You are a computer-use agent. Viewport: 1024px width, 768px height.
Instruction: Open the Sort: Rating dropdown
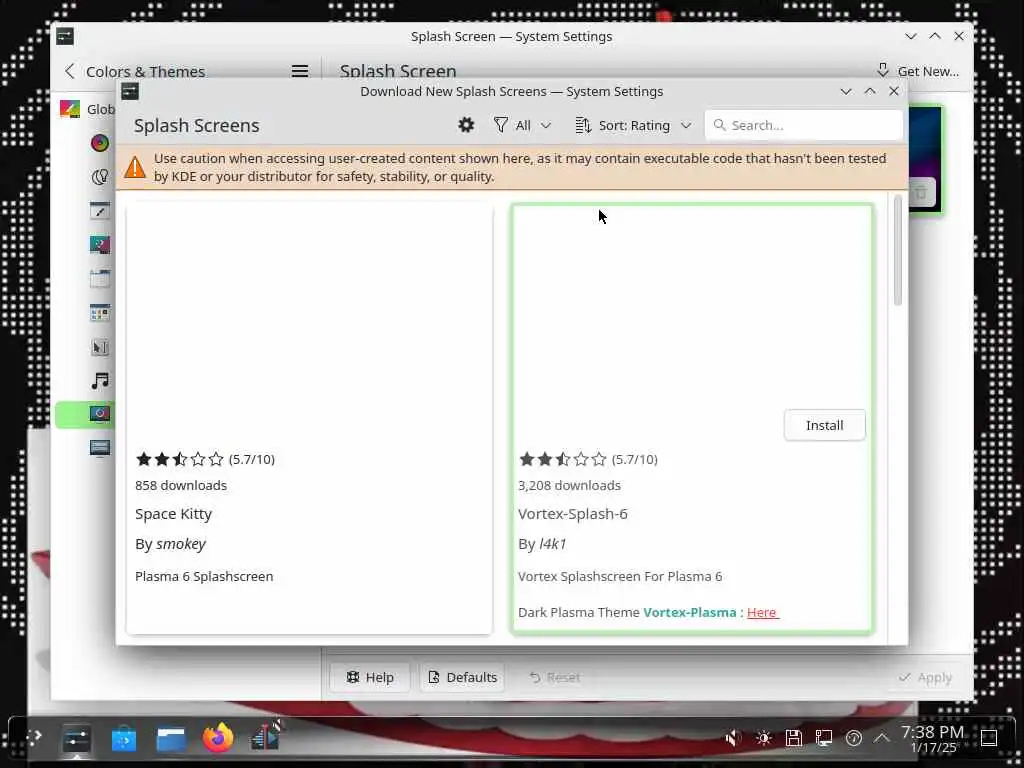tap(633, 125)
